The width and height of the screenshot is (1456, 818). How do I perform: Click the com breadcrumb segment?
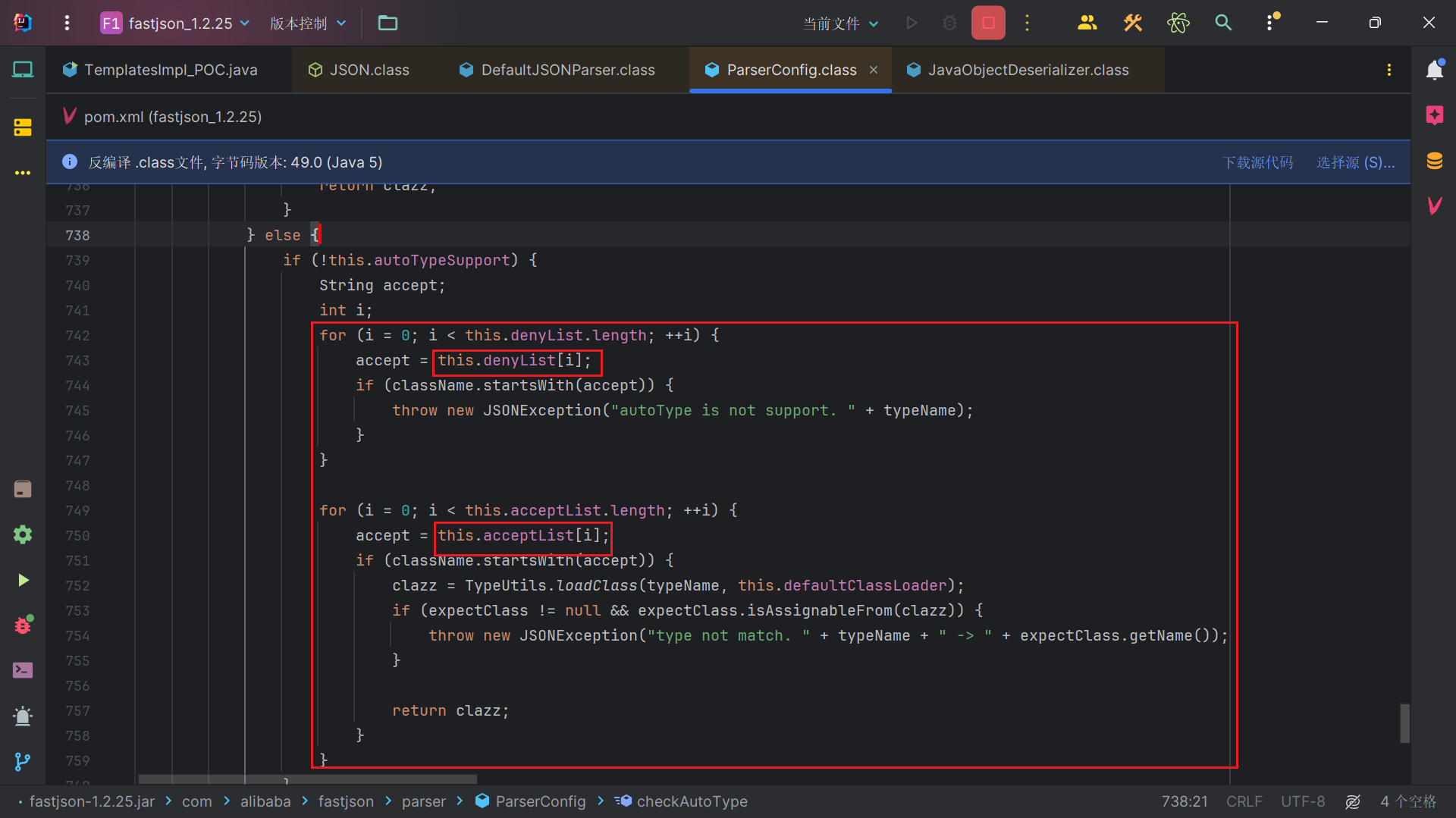pyautogui.click(x=196, y=801)
